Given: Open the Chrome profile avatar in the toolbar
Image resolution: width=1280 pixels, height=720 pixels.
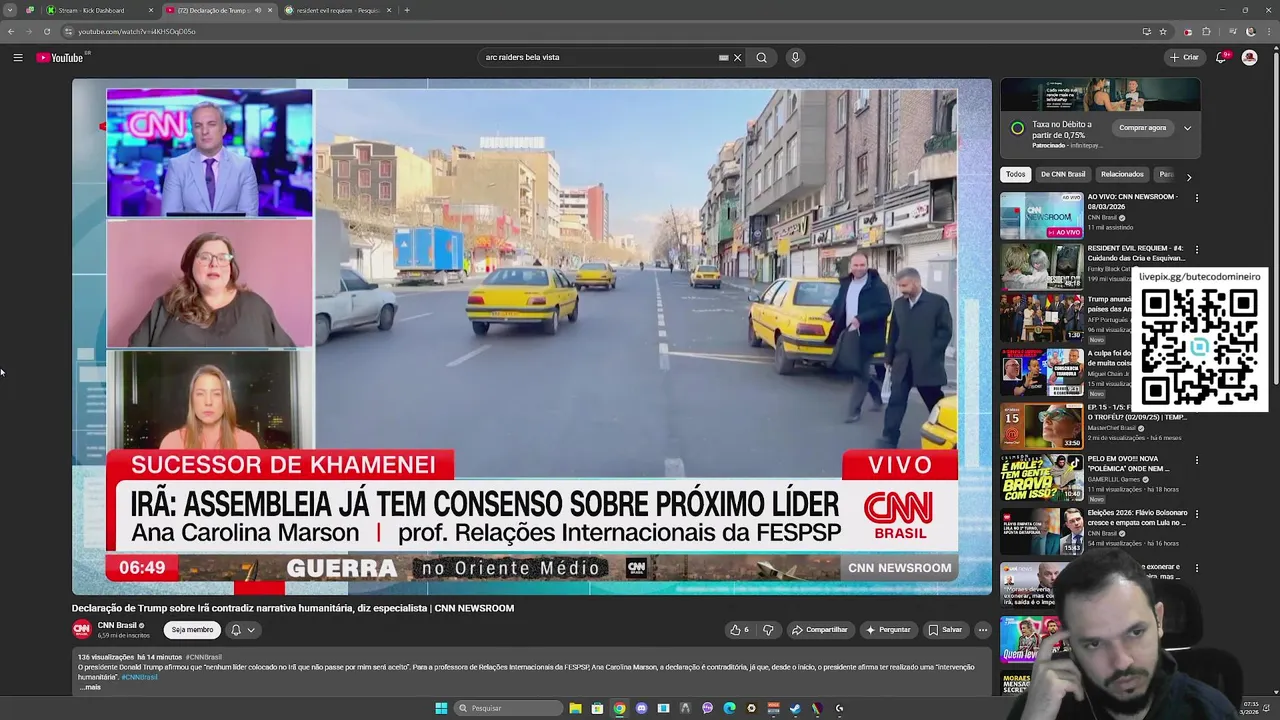Looking at the screenshot, I should click(x=1250, y=31).
